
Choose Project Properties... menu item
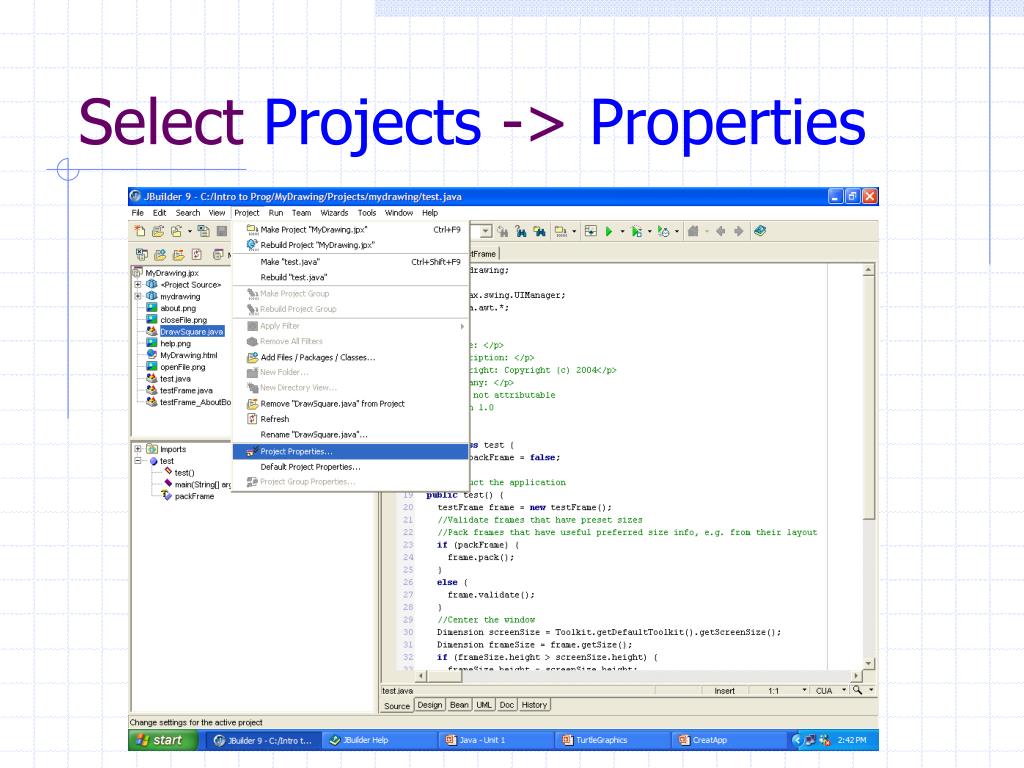point(351,451)
